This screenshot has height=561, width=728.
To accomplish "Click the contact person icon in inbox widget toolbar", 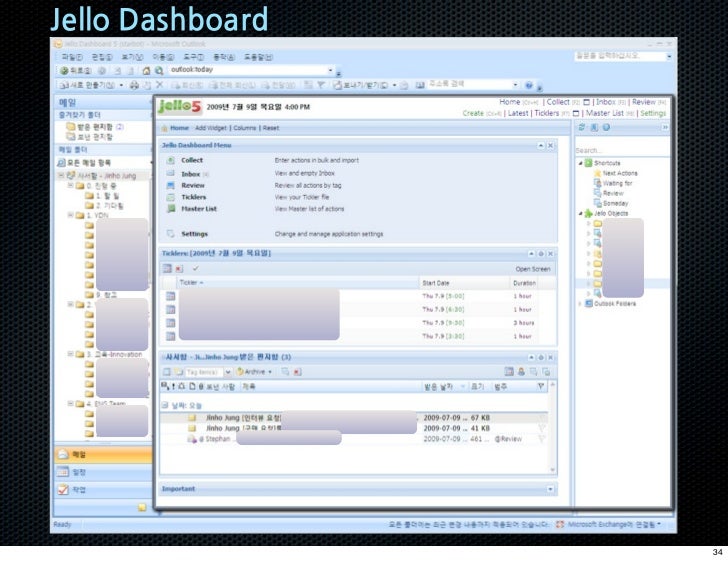I will click(x=521, y=372).
